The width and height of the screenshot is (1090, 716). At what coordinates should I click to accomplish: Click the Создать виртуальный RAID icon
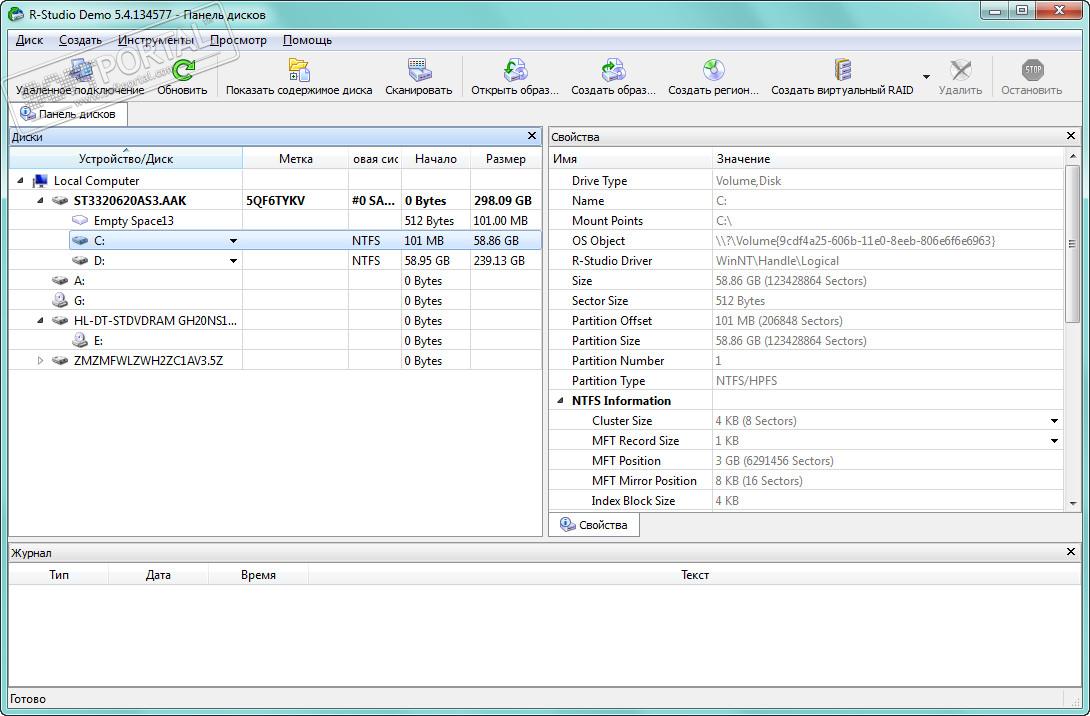pyautogui.click(x=843, y=70)
